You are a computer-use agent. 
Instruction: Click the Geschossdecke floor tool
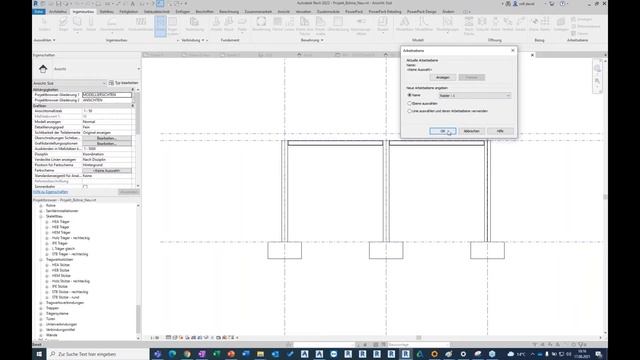tap(111, 24)
